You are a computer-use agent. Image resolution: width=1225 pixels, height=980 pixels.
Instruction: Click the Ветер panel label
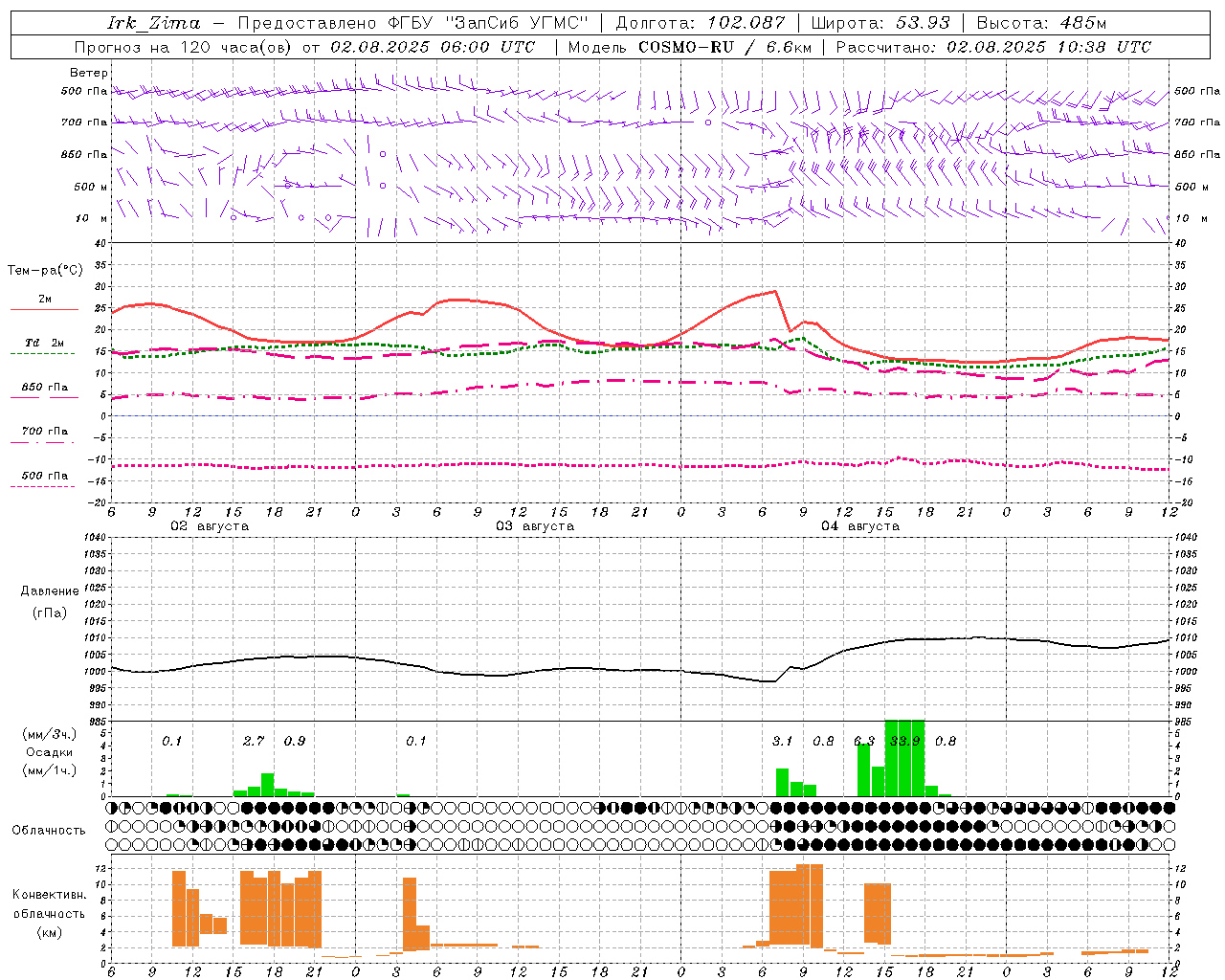click(x=89, y=73)
